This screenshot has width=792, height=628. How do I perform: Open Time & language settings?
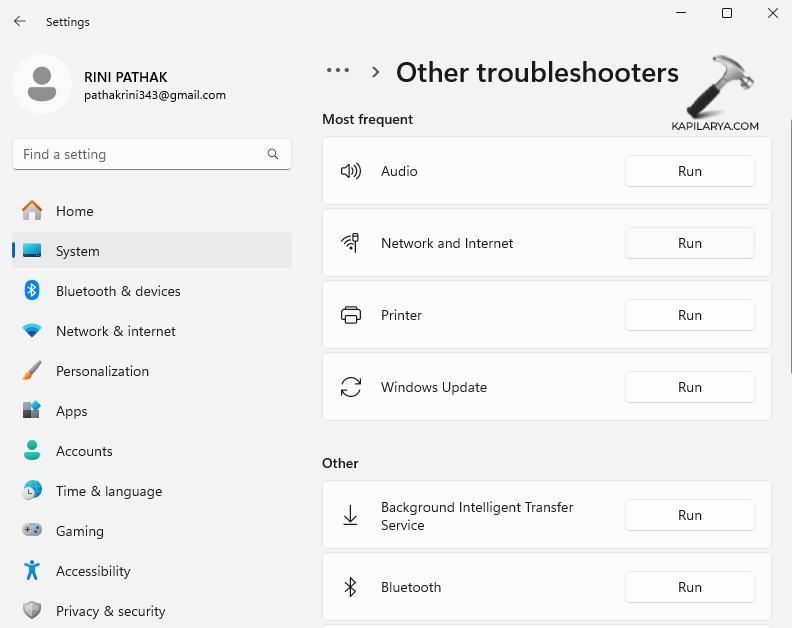(x=108, y=491)
